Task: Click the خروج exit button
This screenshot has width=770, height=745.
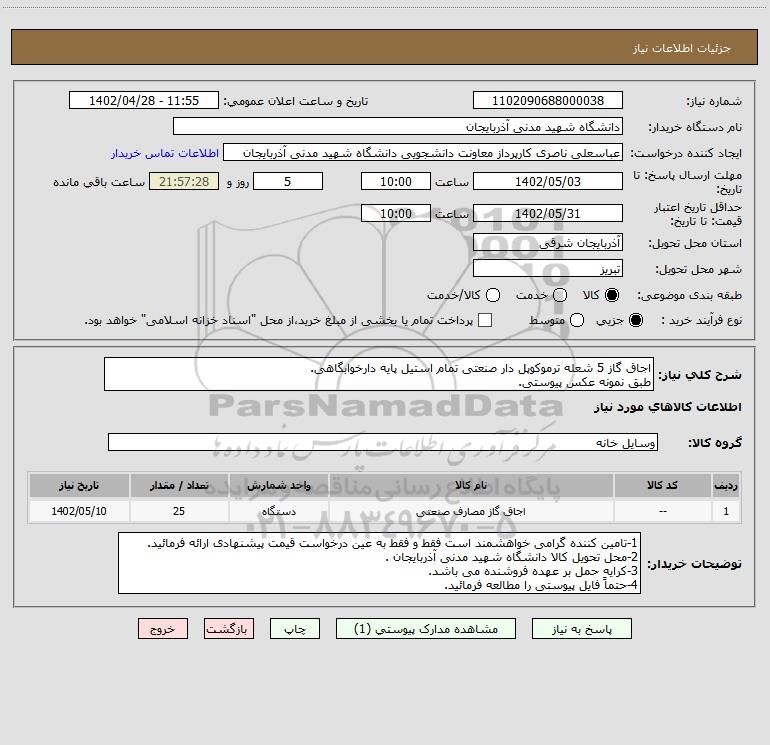Action: click(x=163, y=629)
